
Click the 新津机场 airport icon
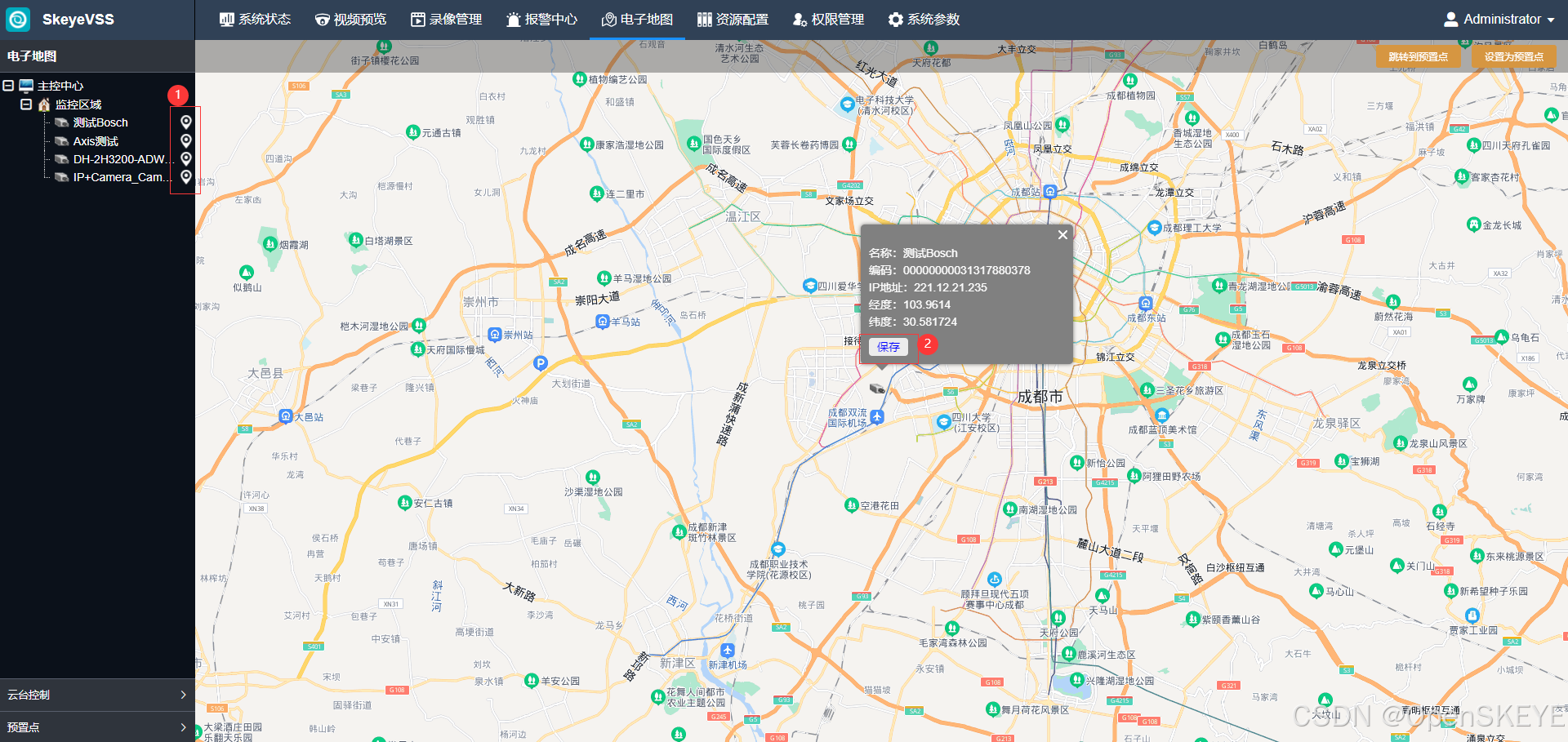(x=727, y=651)
